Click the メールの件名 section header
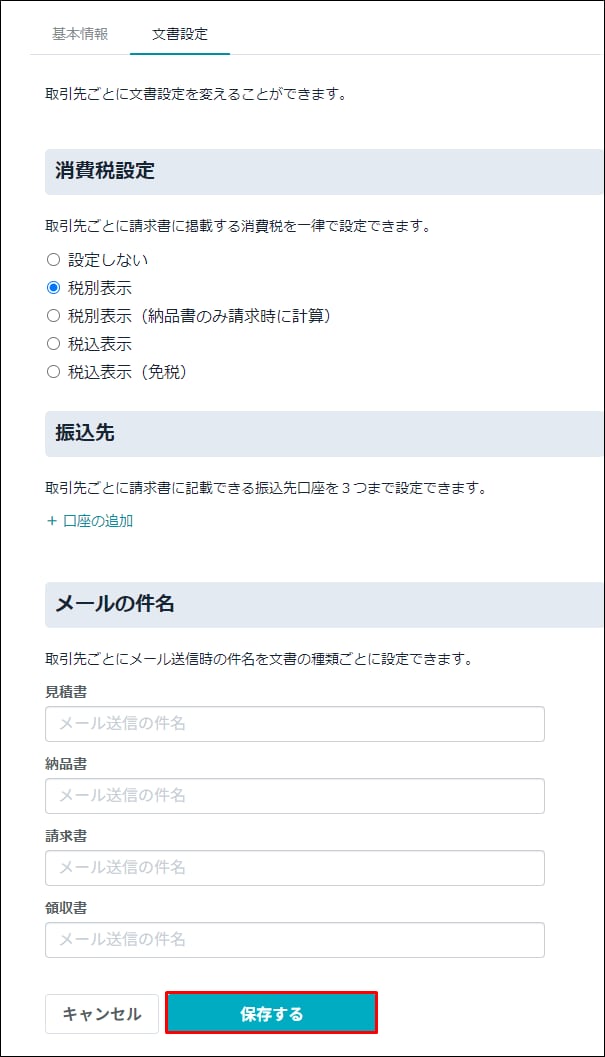605x1057 pixels. 324,605
